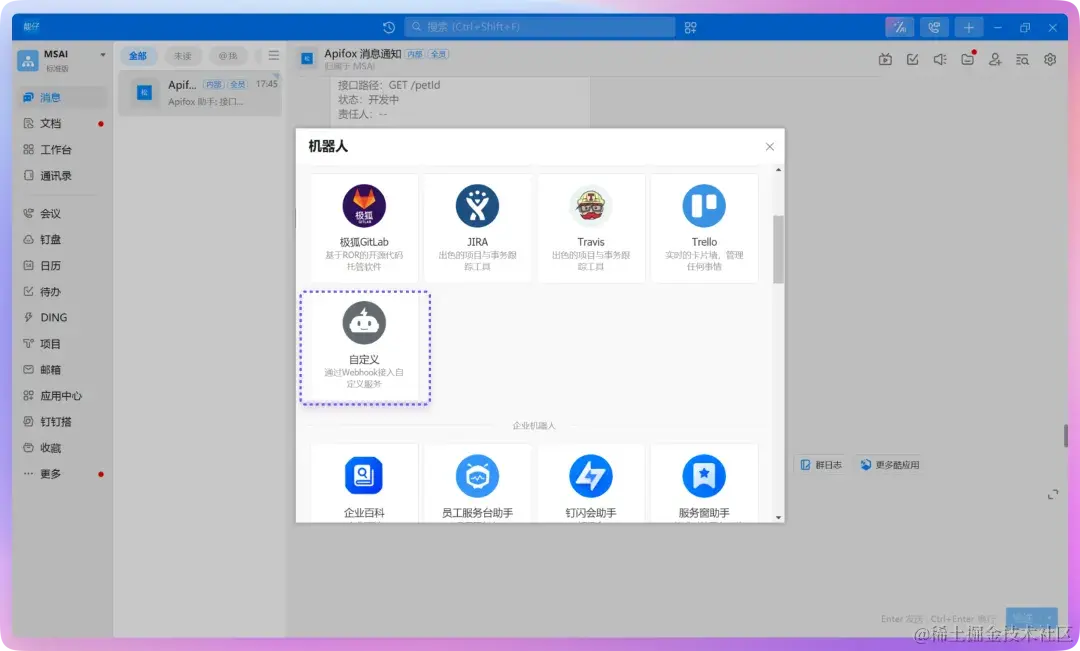Open the group settings gear icon
This screenshot has height=651, width=1080.
point(1050,60)
